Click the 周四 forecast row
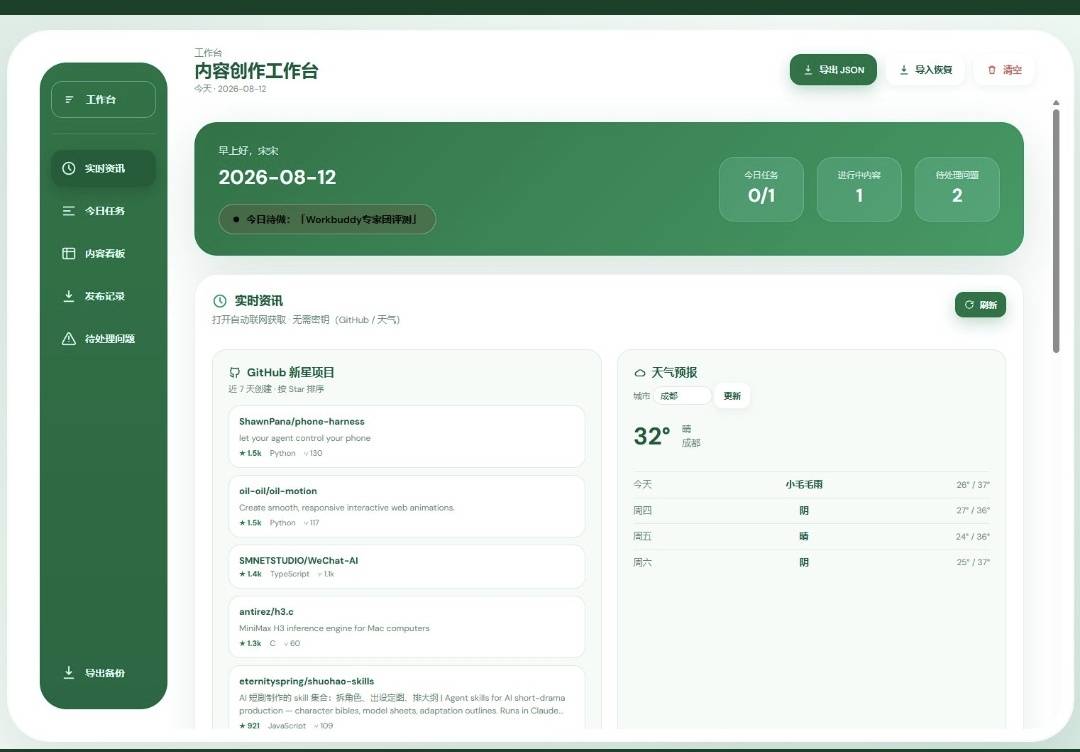 811,510
